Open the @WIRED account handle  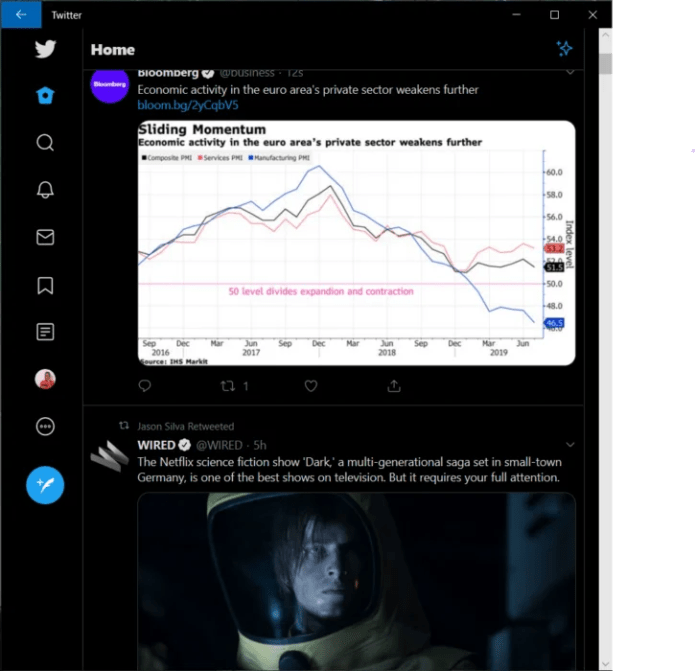(219, 445)
